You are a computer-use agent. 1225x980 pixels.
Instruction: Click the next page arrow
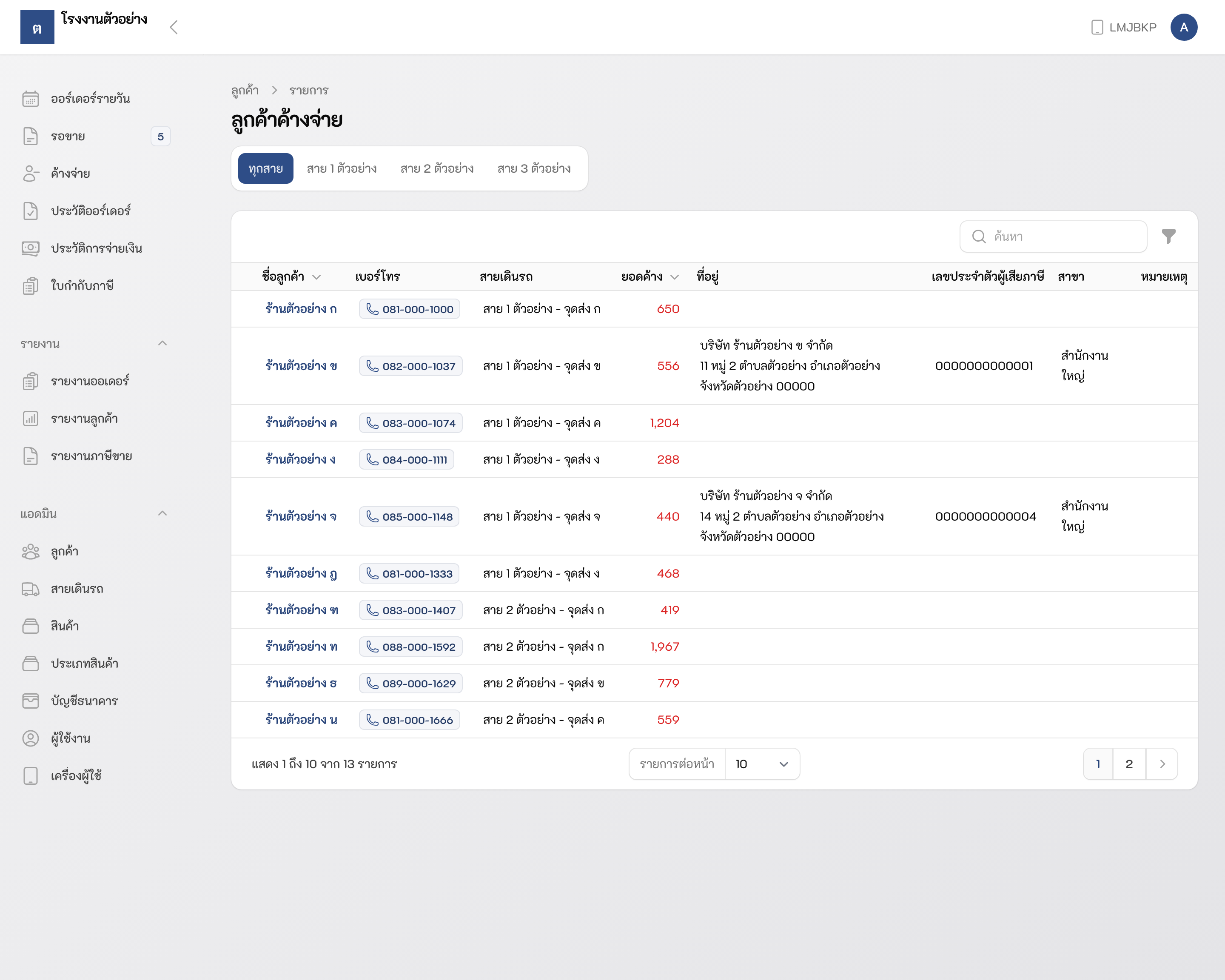point(1162,764)
